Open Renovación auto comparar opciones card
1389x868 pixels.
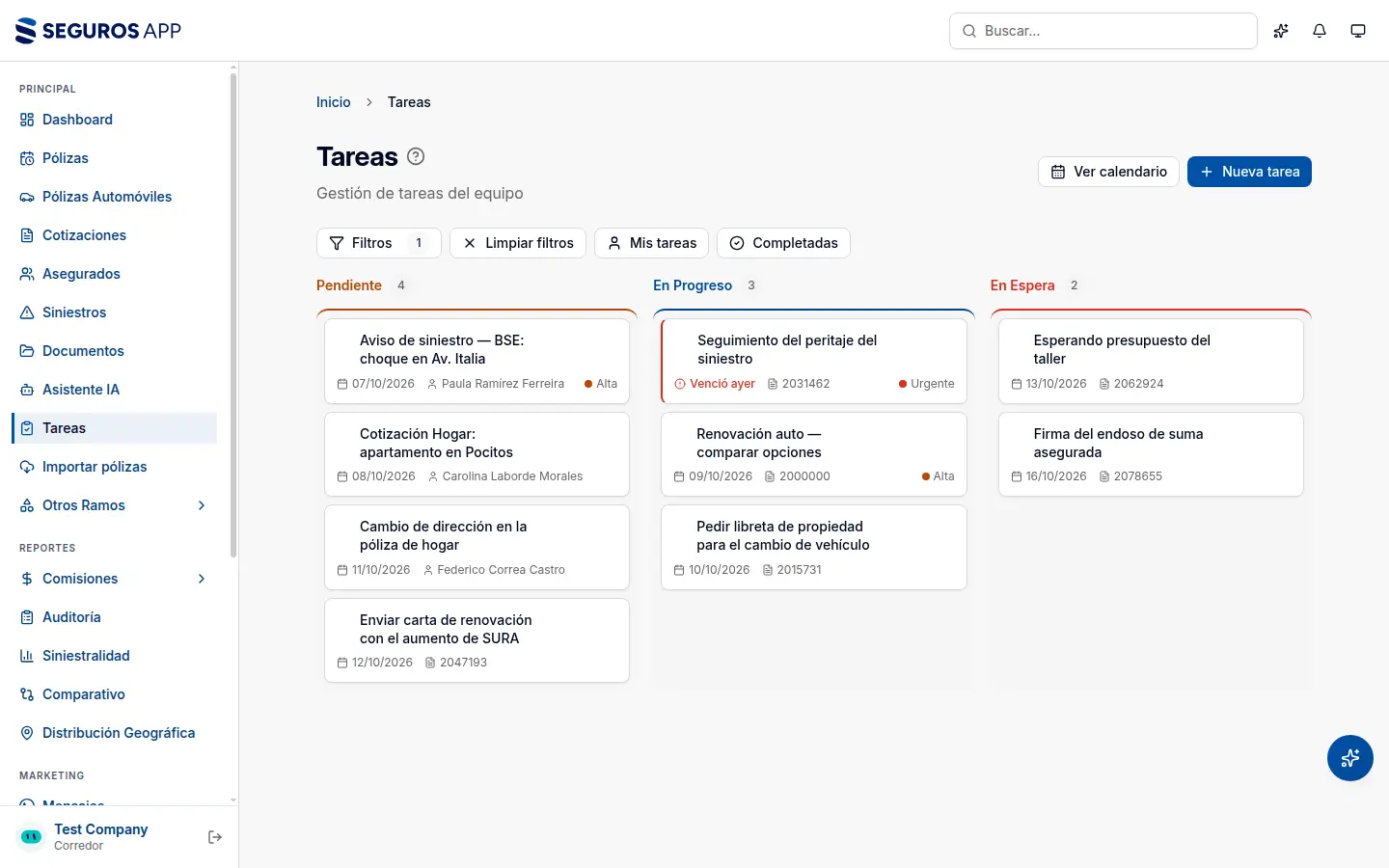[814, 454]
